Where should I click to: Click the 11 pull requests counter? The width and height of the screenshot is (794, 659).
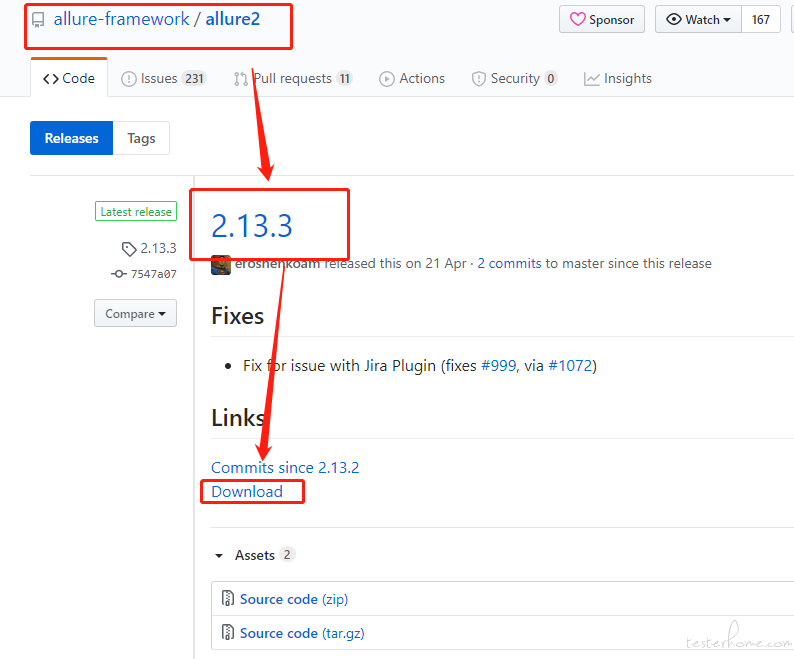coord(345,79)
